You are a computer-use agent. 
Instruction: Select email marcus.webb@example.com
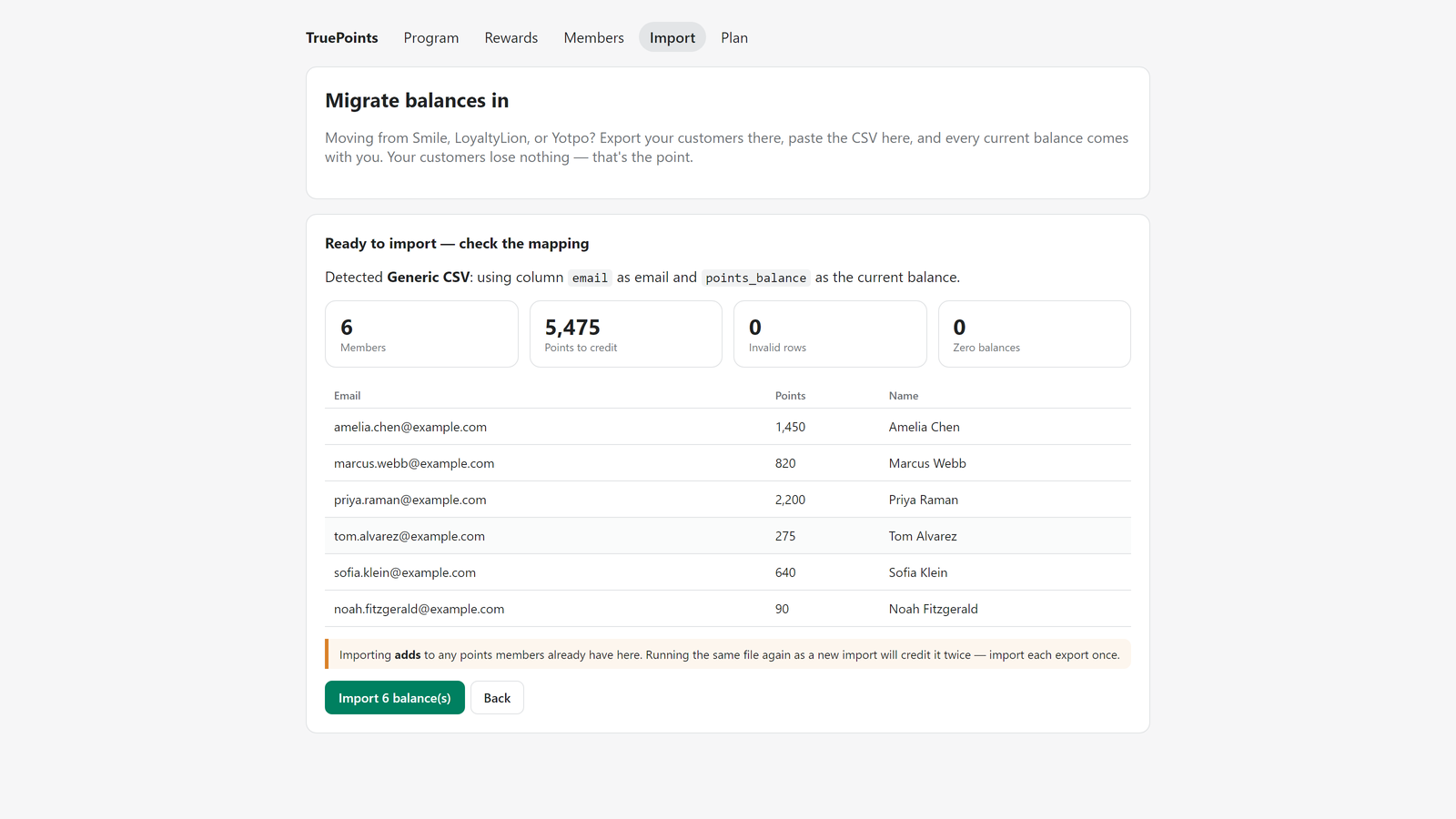(x=414, y=463)
